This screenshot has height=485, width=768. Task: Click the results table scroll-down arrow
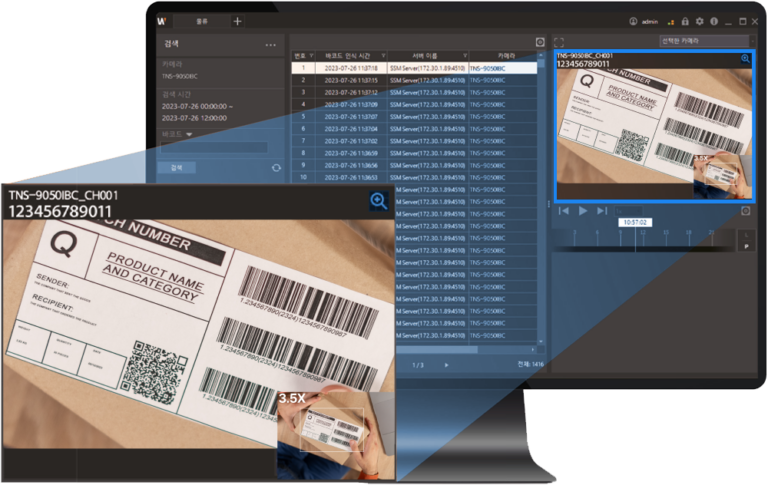click(541, 341)
